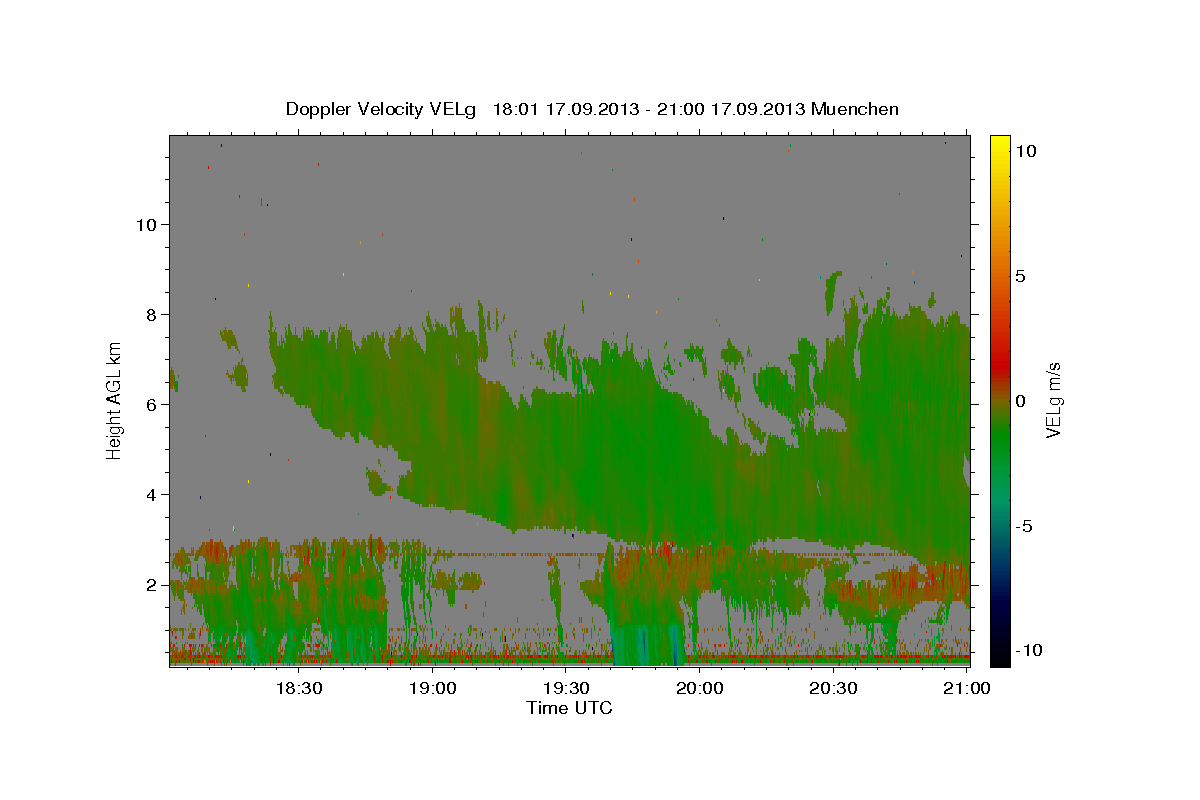Viewport: 1200px width, 800px height.
Task: Click the '19:00' time tick label
Action: [x=432, y=688]
